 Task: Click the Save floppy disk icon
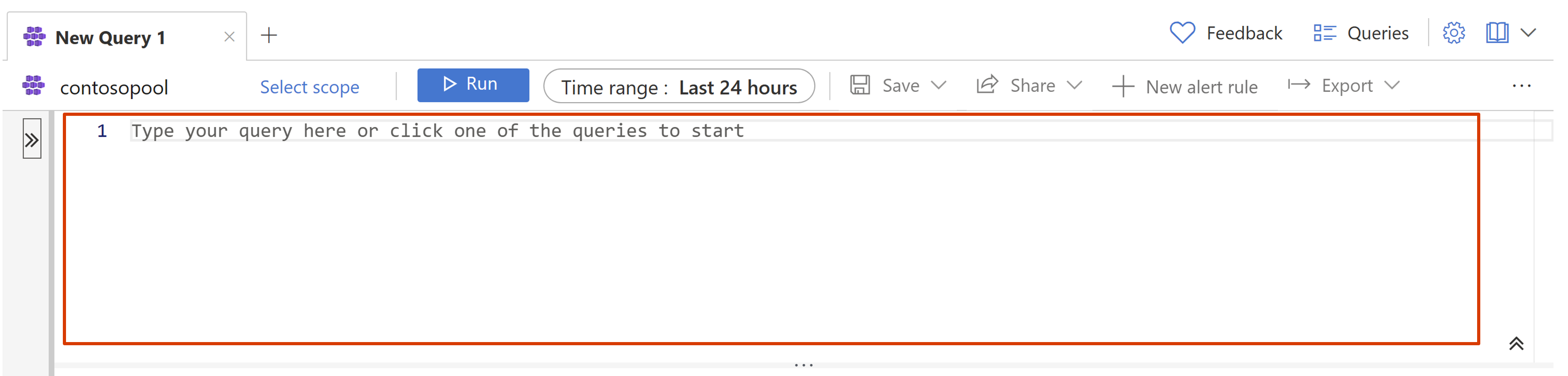860,85
